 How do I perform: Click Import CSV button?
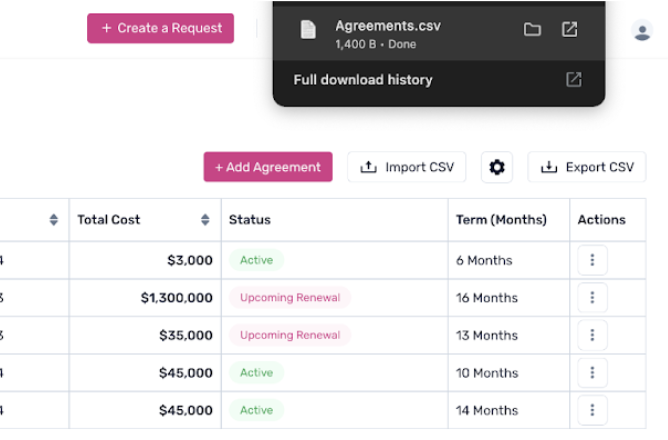407,167
